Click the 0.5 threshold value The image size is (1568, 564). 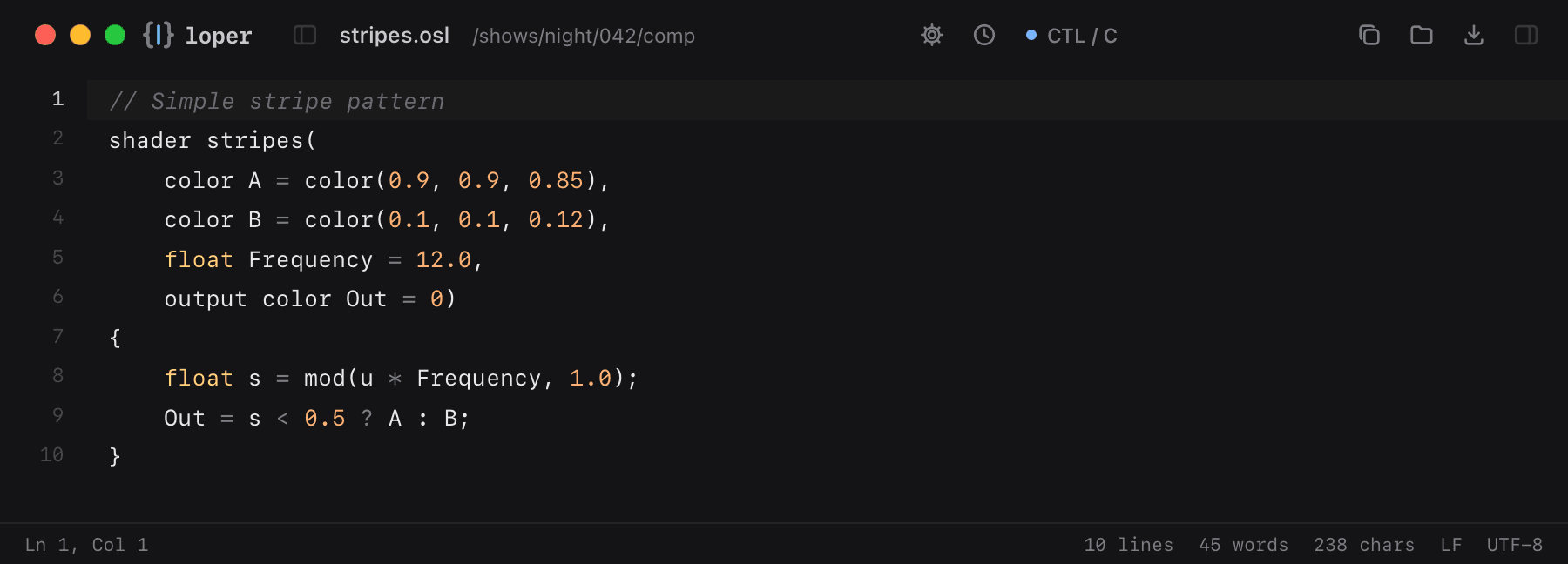point(325,419)
